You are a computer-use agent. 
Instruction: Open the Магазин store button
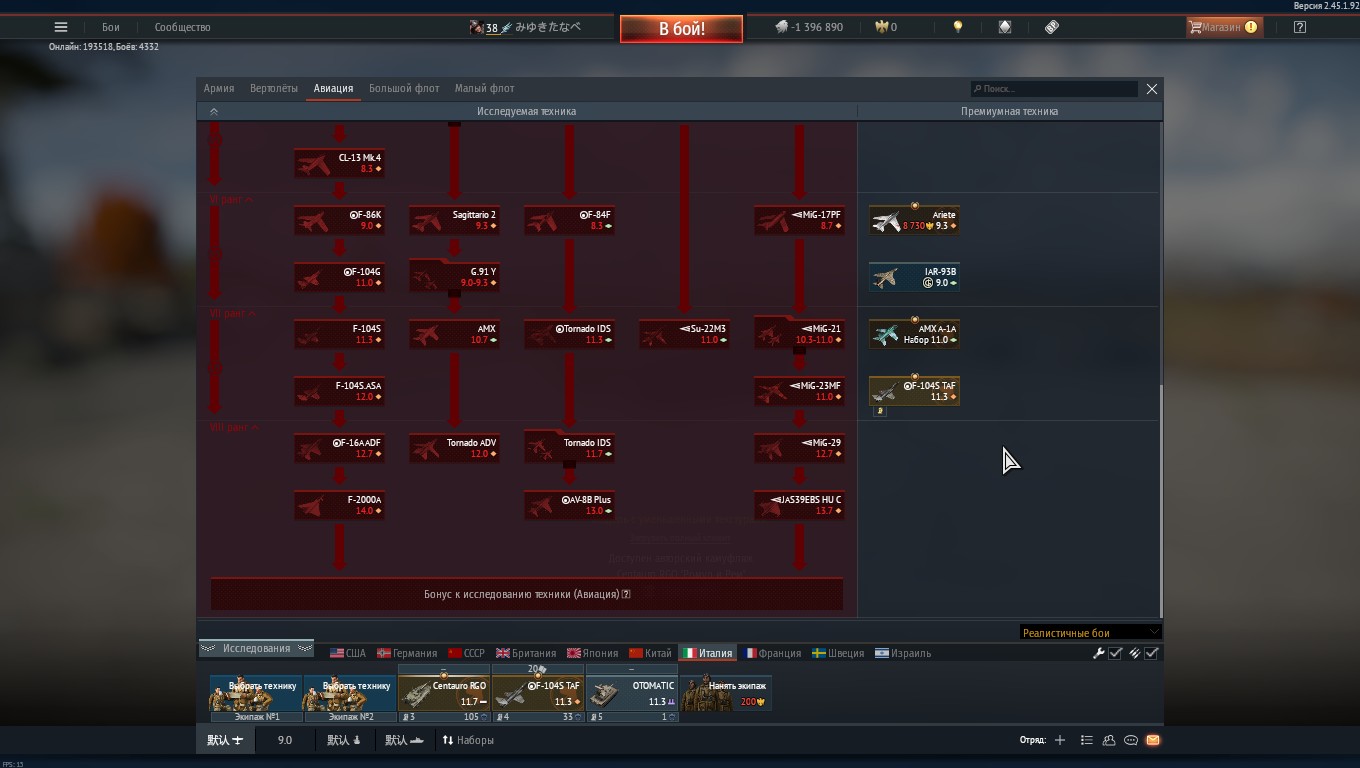[x=1223, y=27]
